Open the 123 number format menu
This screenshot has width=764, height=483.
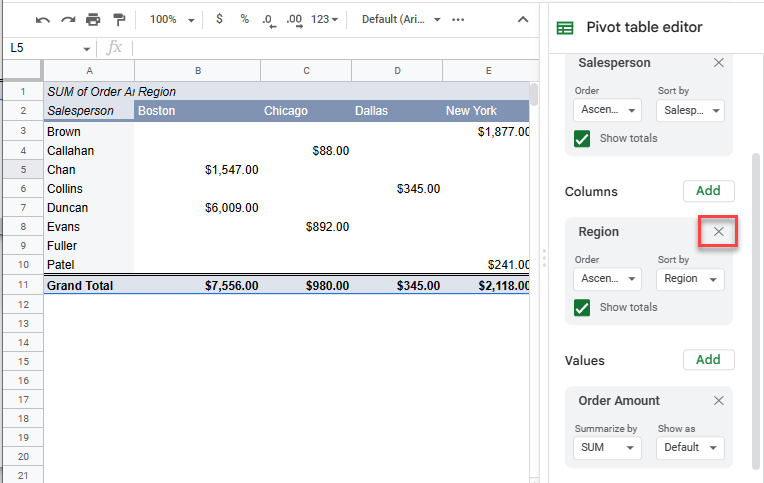click(x=325, y=19)
